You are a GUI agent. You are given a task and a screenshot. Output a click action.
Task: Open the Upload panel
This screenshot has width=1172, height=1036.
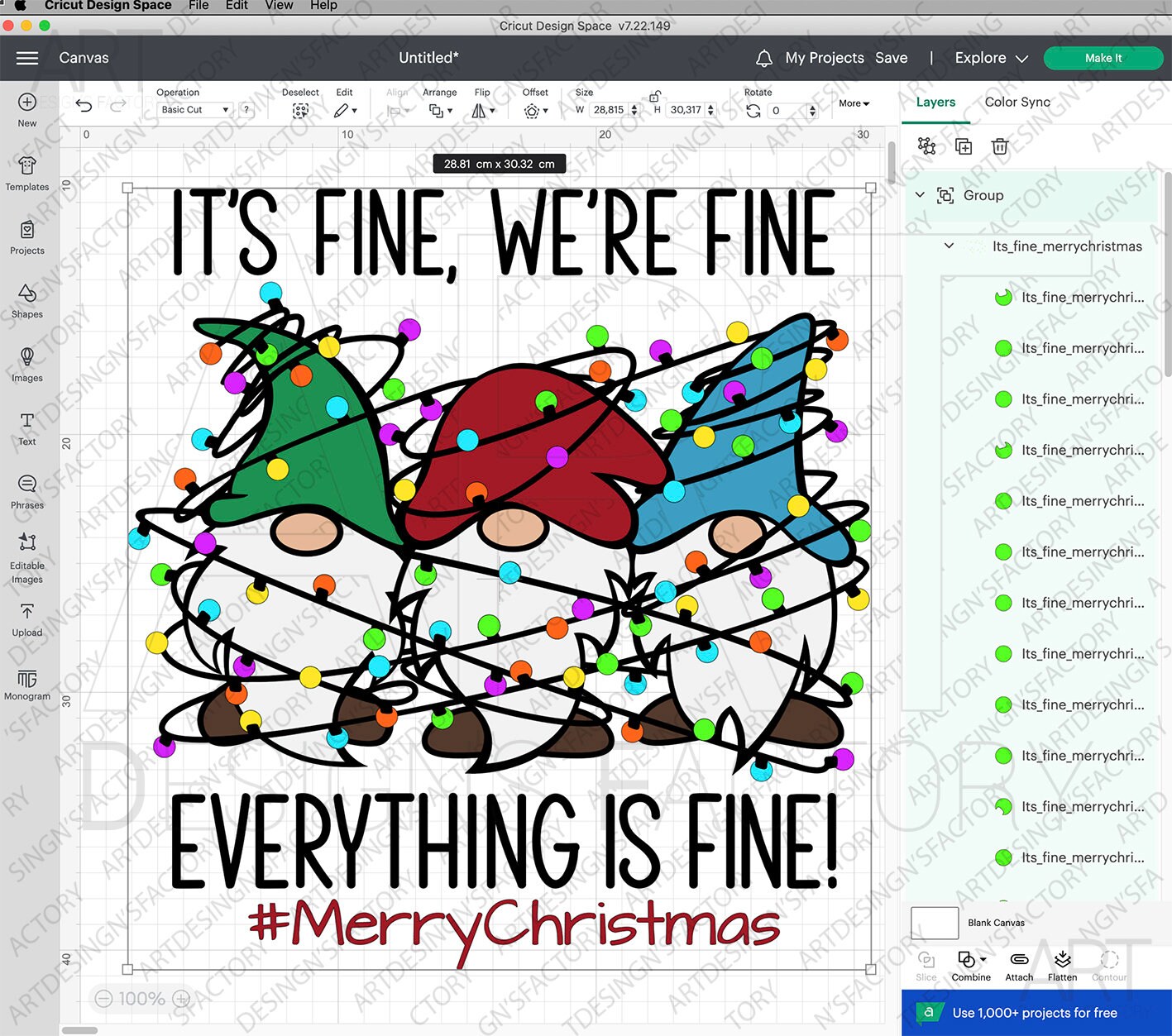[x=26, y=618]
